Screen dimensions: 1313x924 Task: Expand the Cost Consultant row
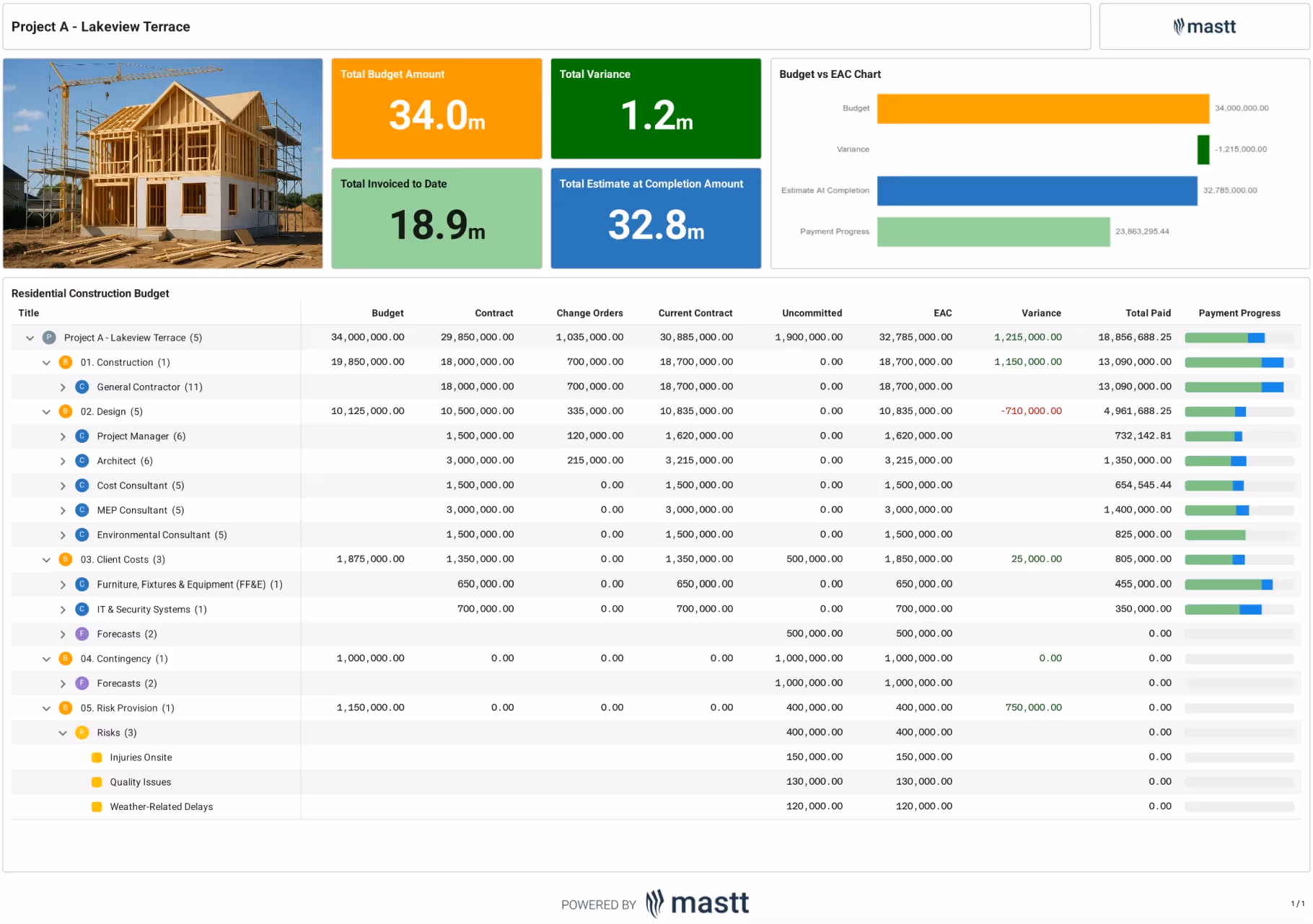click(63, 485)
